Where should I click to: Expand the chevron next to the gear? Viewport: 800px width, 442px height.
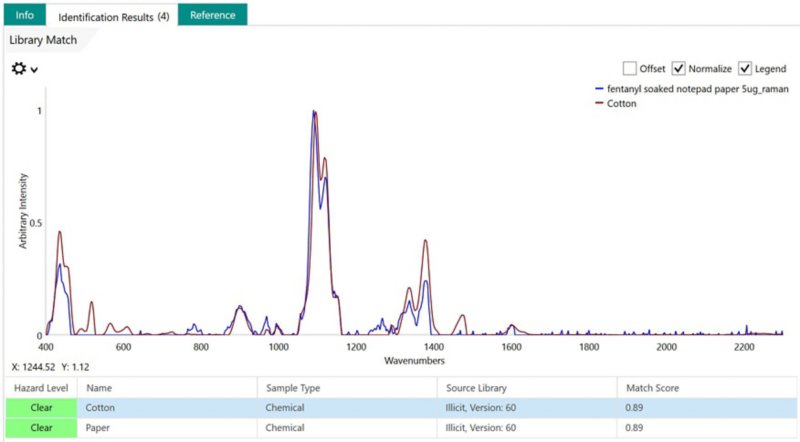coord(34,69)
